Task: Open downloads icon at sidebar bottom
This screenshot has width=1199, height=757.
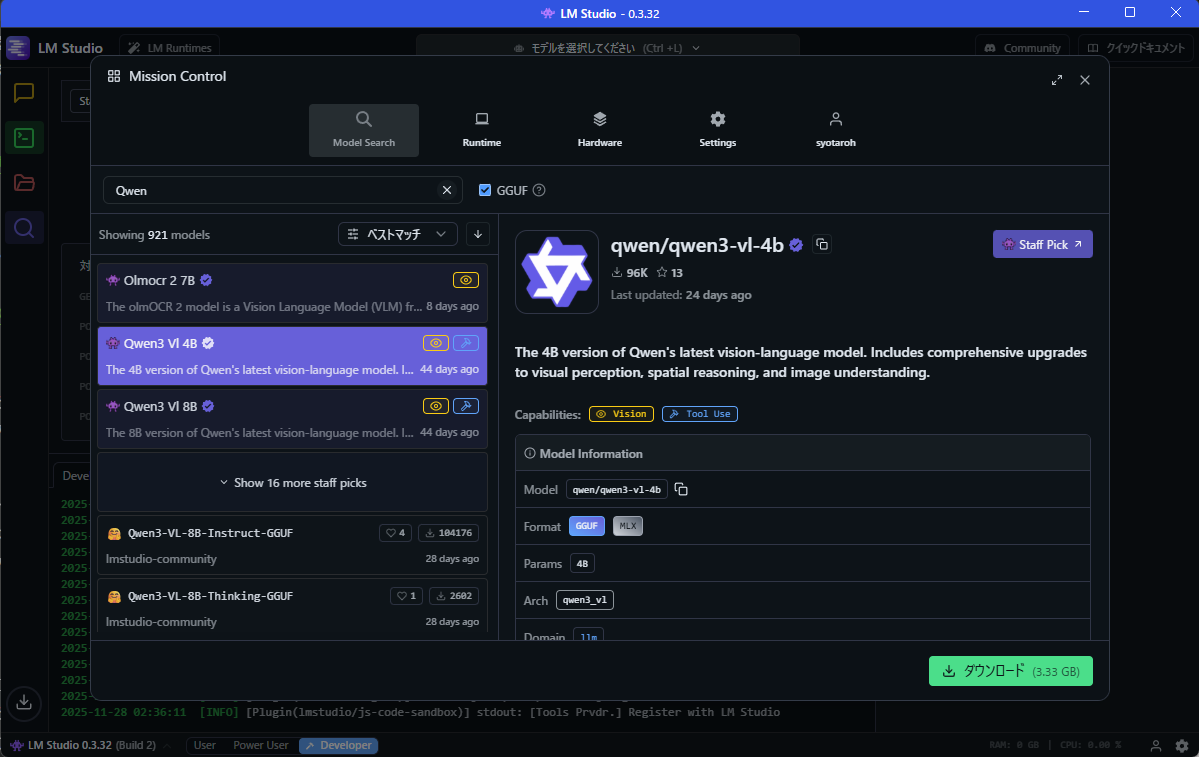Action: coord(24,702)
